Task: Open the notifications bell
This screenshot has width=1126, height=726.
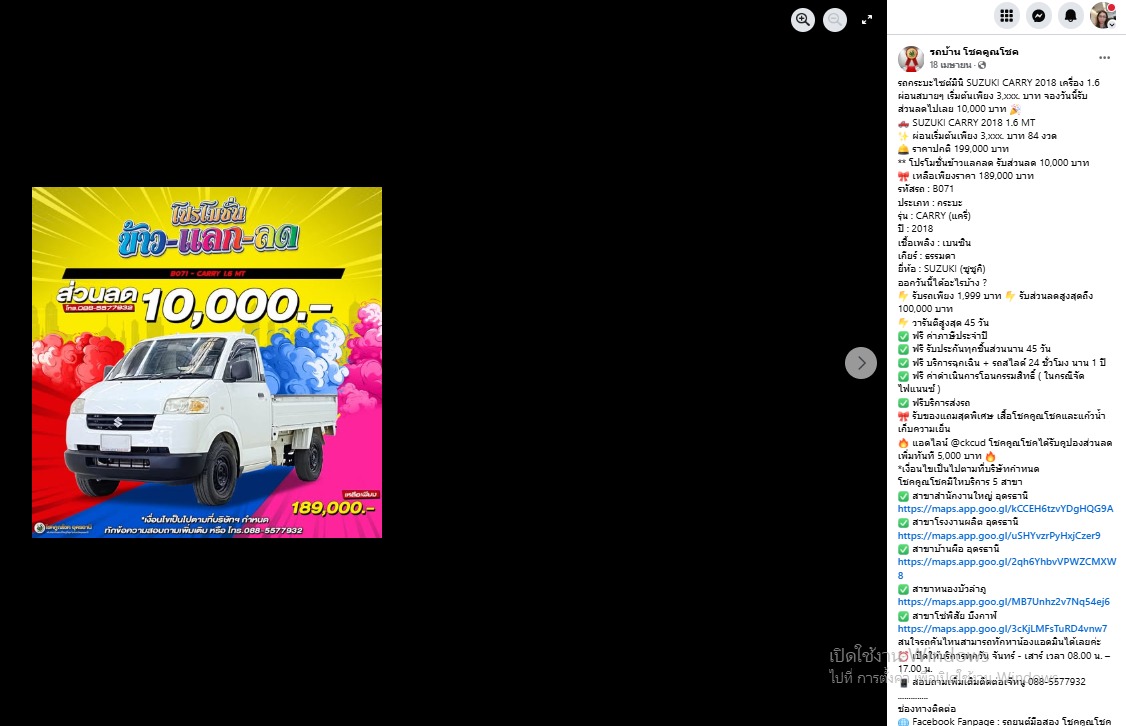Action: coord(1070,15)
